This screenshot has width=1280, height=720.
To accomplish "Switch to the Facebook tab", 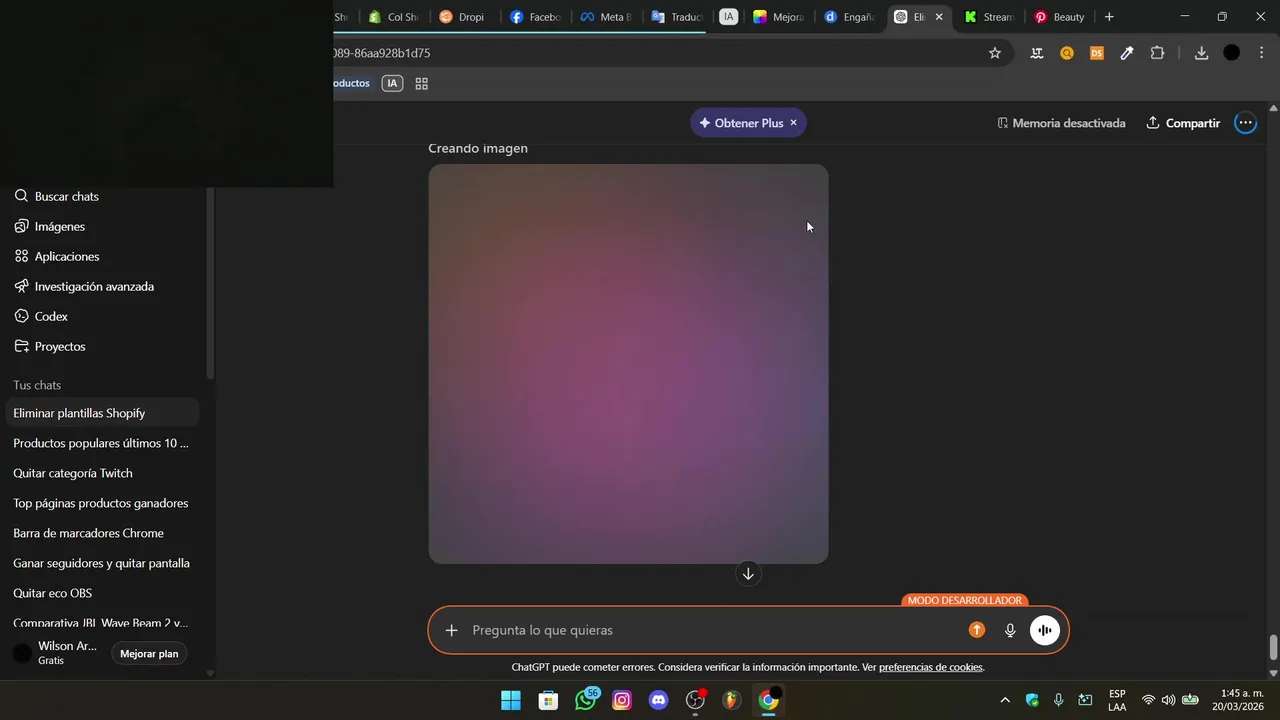I will (x=535, y=17).
